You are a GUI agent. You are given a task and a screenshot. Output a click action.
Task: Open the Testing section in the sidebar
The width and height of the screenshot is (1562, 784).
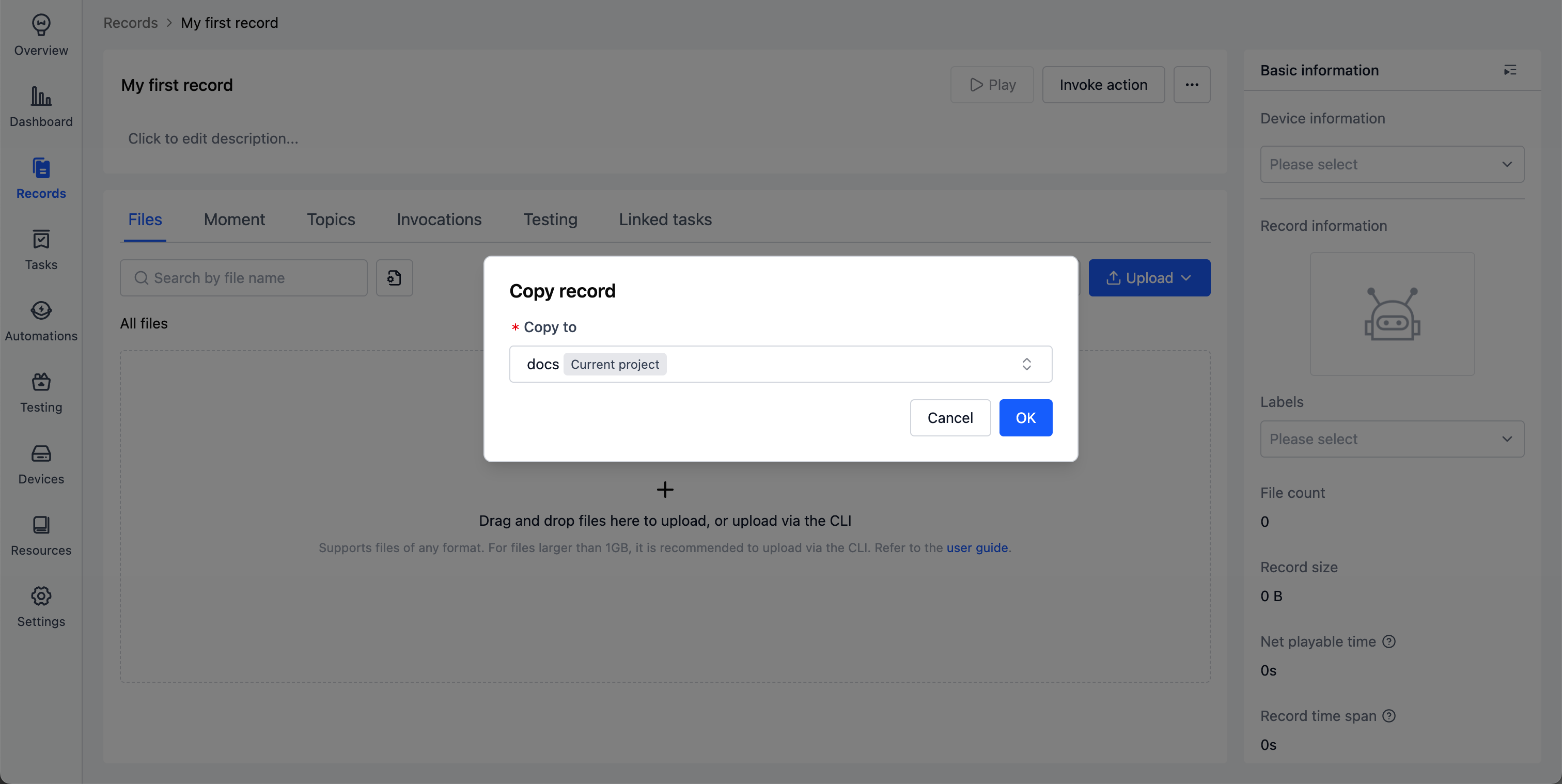click(41, 391)
